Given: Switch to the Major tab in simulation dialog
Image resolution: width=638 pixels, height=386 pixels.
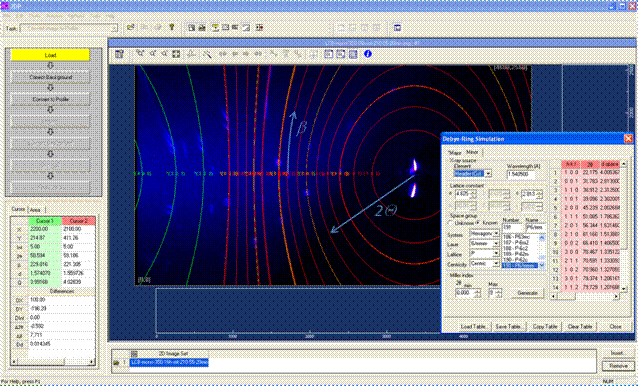Looking at the screenshot, I should pos(454,153).
